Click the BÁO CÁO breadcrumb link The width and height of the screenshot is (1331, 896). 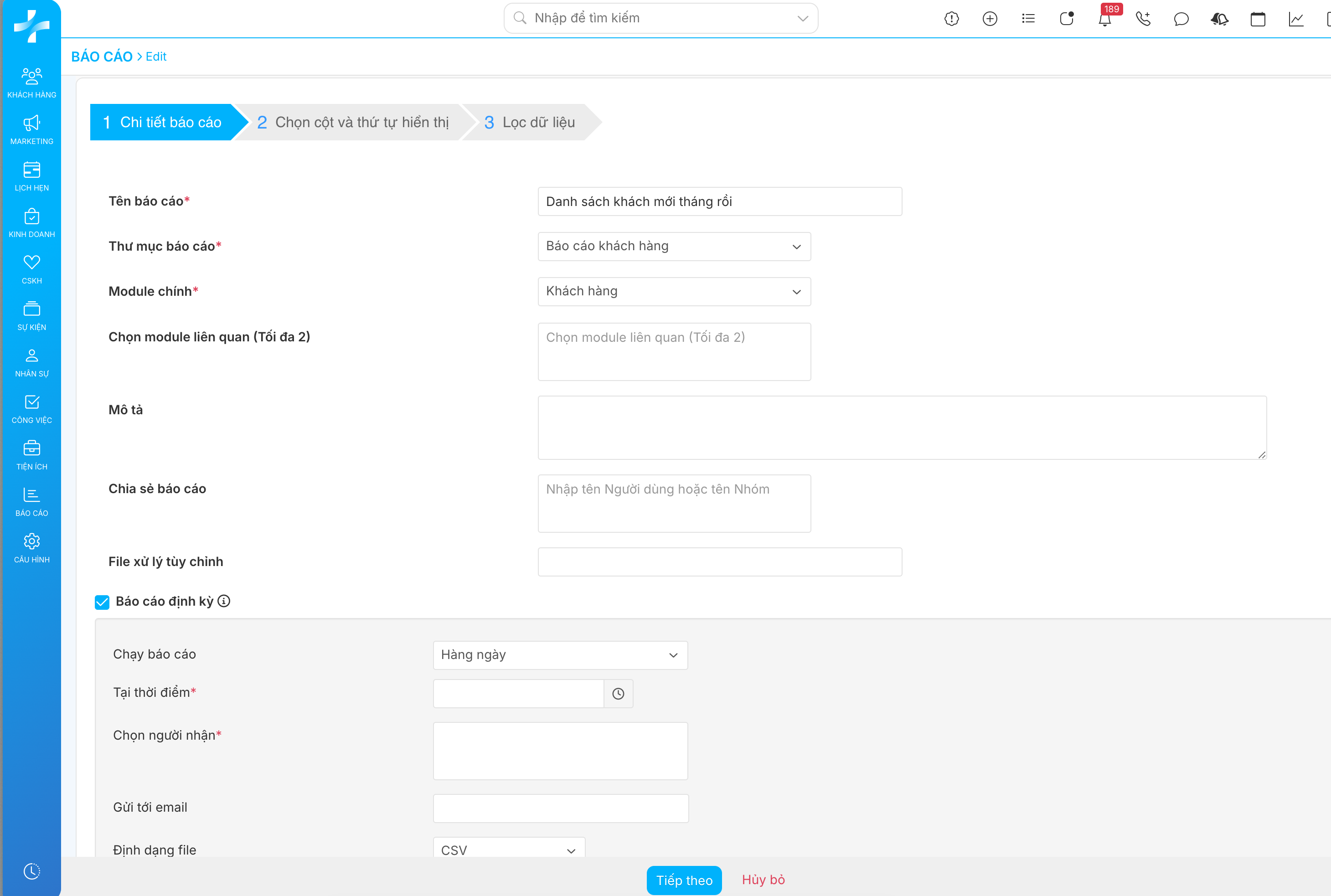(102, 57)
